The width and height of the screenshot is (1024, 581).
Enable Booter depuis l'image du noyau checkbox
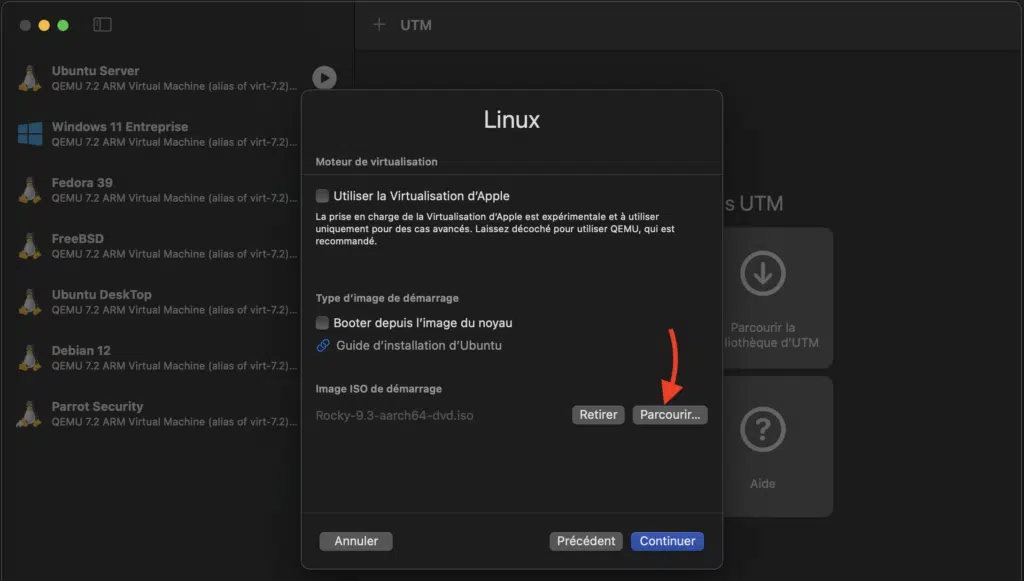322,322
